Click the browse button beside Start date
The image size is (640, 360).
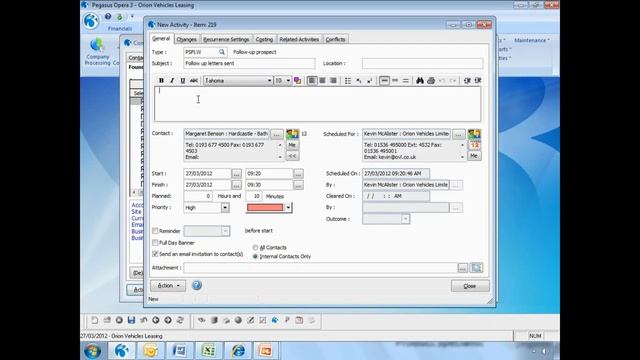(236, 174)
